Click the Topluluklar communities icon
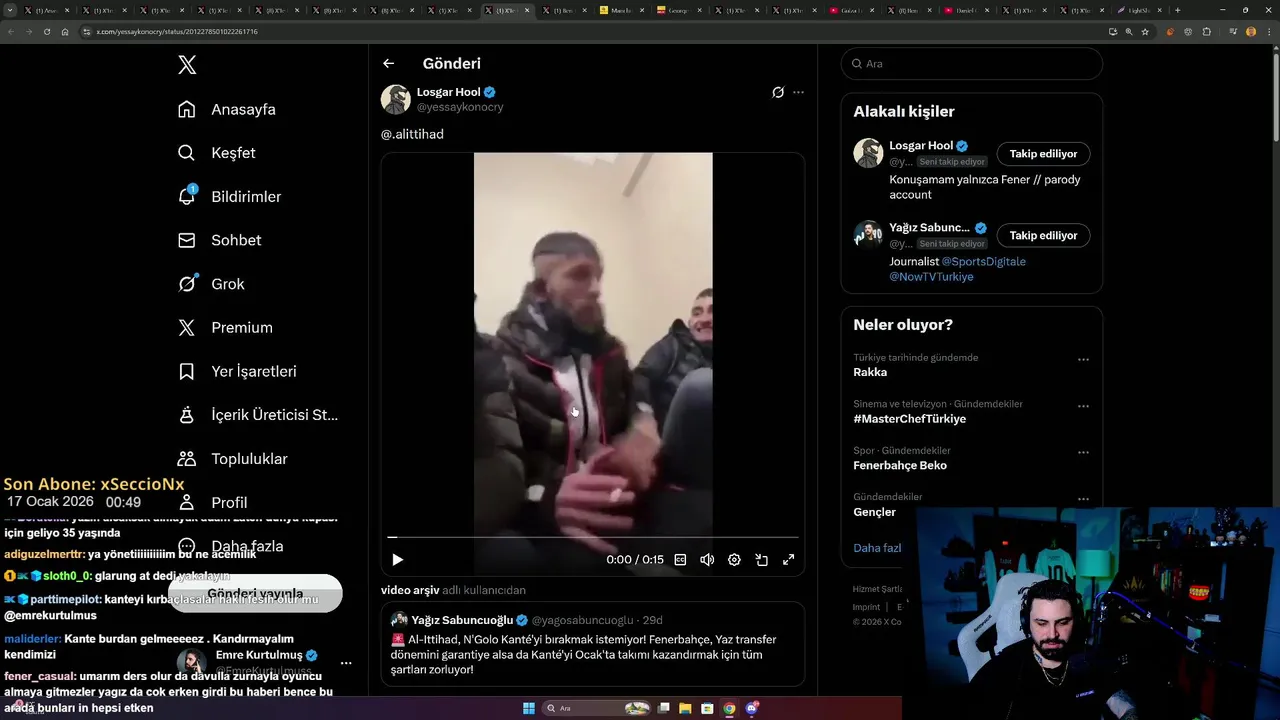The width and height of the screenshot is (1280, 720). click(x=187, y=459)
